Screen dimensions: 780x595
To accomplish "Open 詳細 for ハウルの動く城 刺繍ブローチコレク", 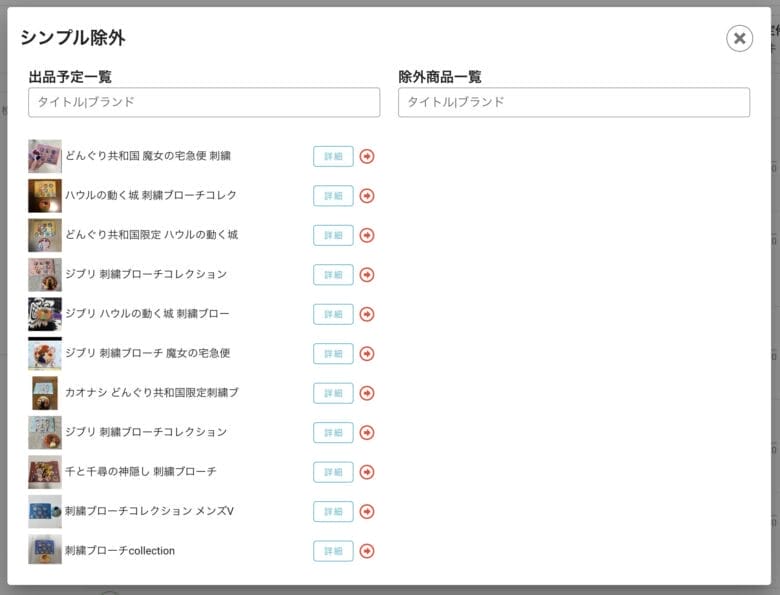I will (333, 196).
